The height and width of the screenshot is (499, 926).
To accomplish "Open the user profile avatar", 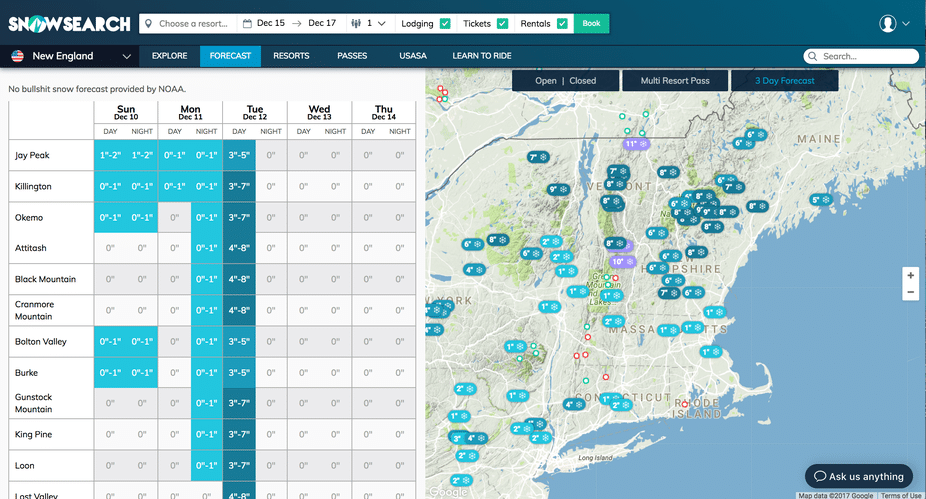I will click(887, 24).
